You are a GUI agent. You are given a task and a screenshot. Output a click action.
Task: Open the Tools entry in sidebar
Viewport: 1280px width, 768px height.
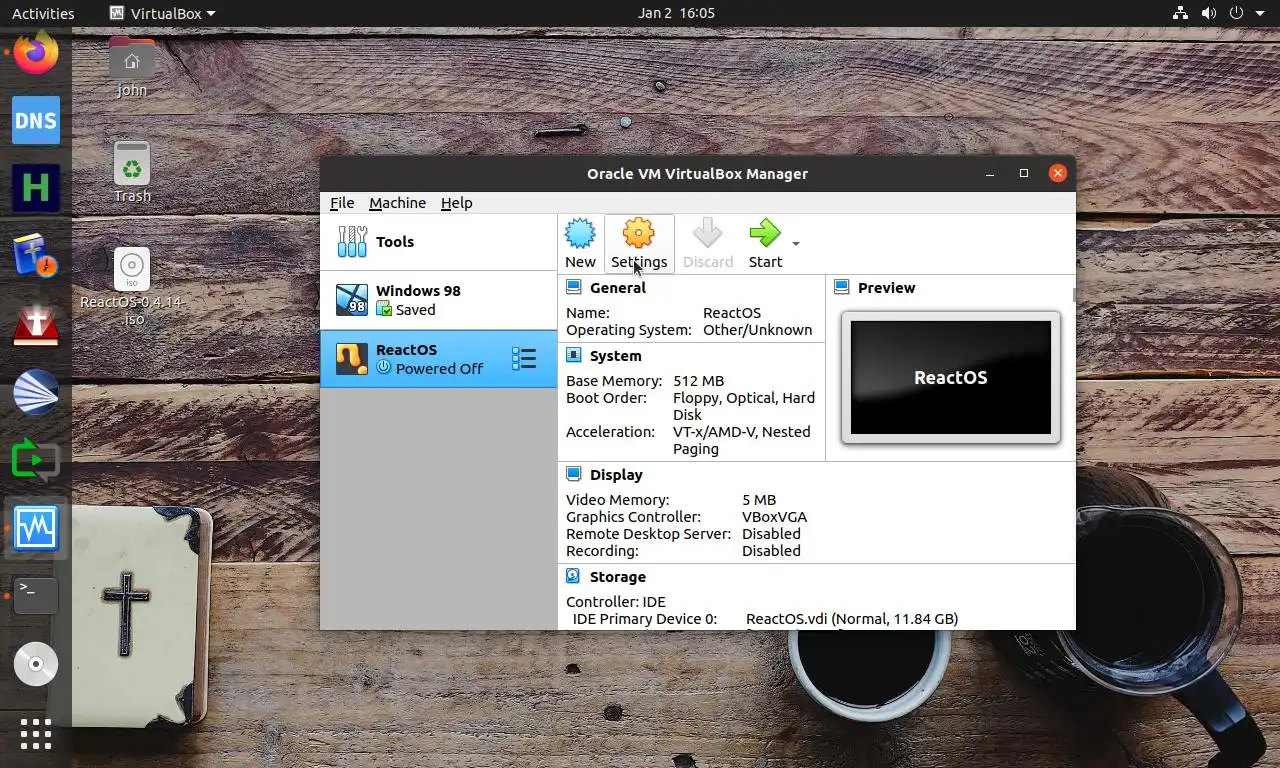tap(438, 242)
